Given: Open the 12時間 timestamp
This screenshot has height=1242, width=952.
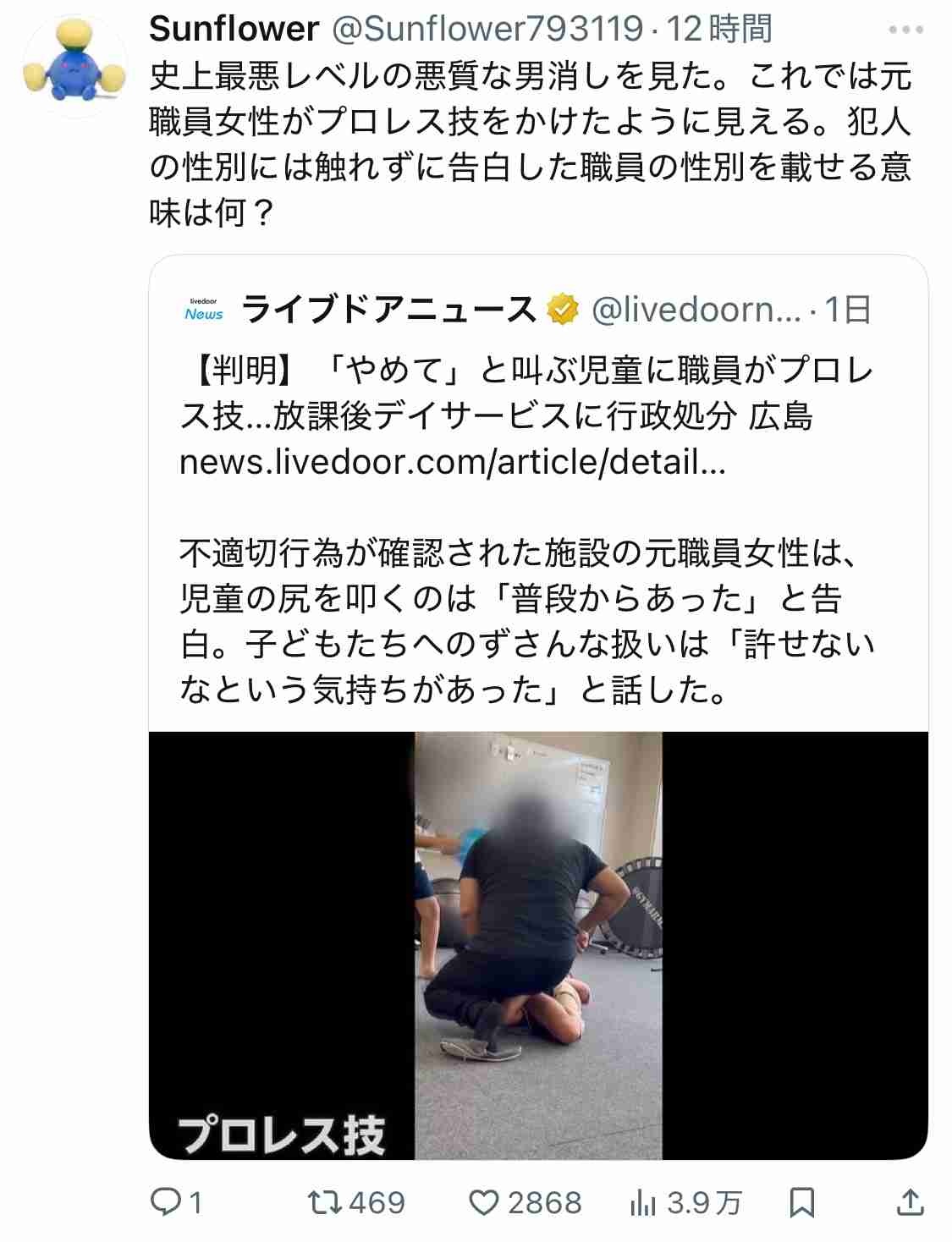Looking at the screenshot, I should 719,30.
